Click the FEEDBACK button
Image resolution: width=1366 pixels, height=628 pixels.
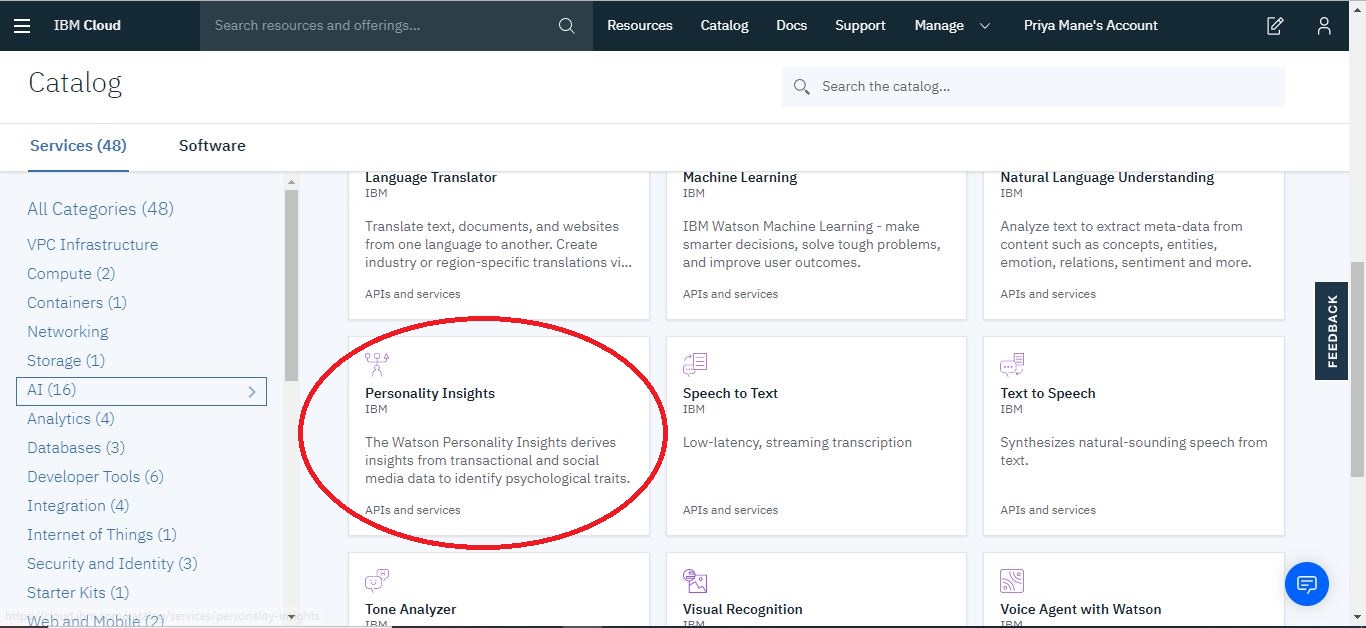coord(1331,330)
